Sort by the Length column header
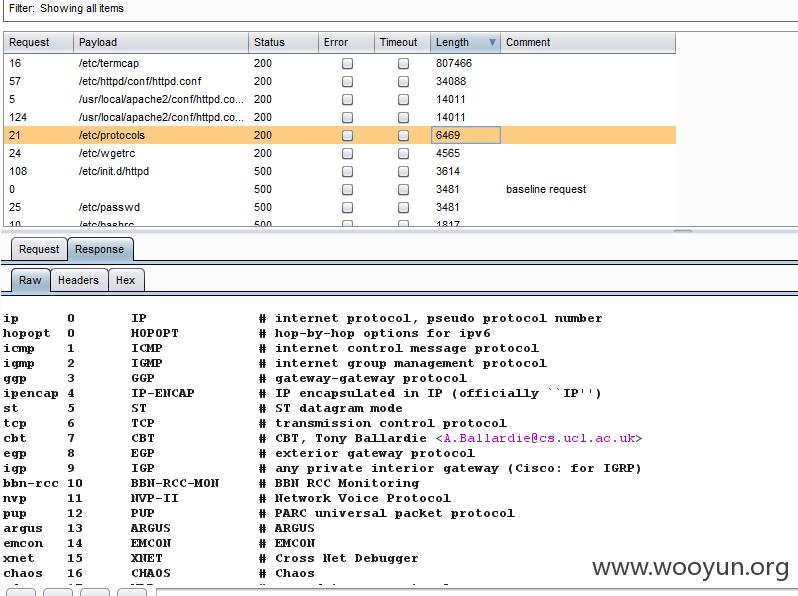The width and height of the screenshot is (798, 596). click(465, 42)
